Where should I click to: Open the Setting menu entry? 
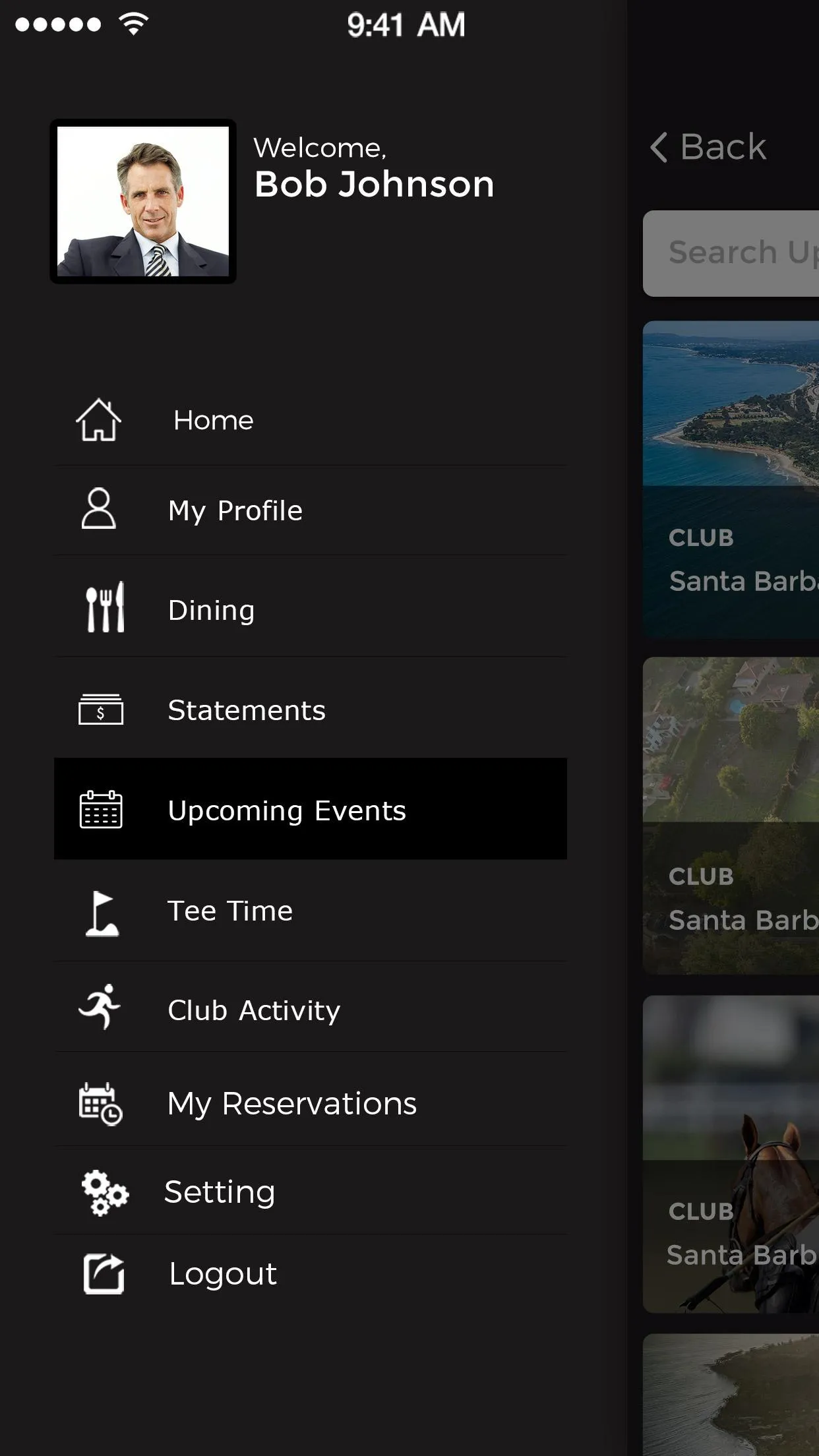click(x=311, y=1190)
